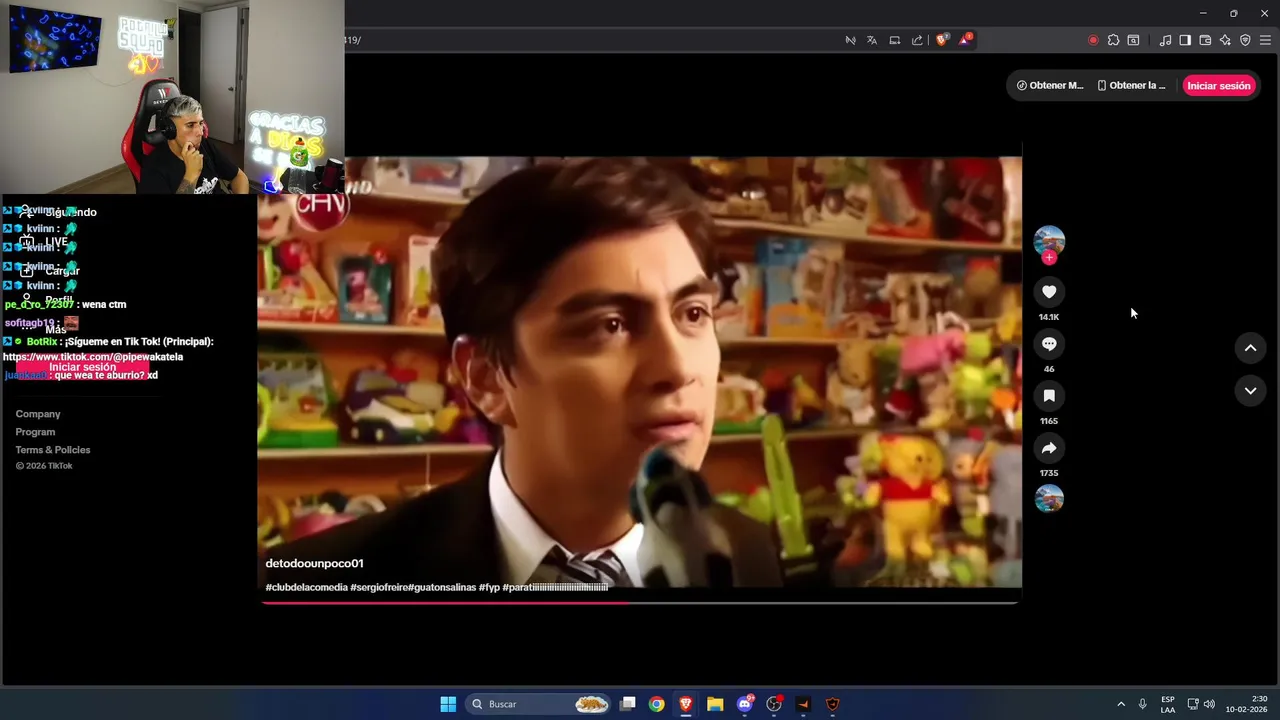Open the Windows Start menu
Screen dimensions: 1280x720
click(448, 704)
